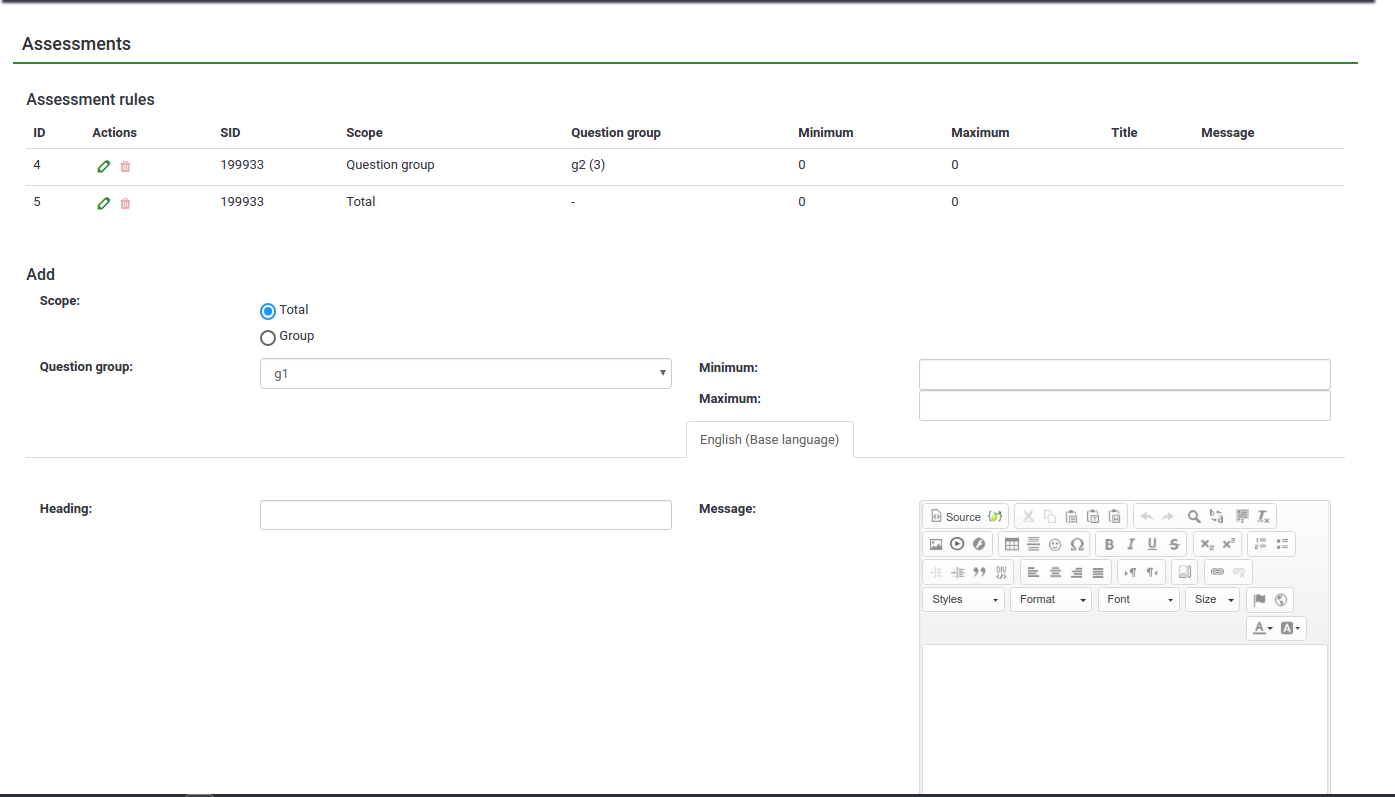This screenshot has width=1395, height=797.
Task: Add a hyperlink using the link icon
Action: (1217, 572)
